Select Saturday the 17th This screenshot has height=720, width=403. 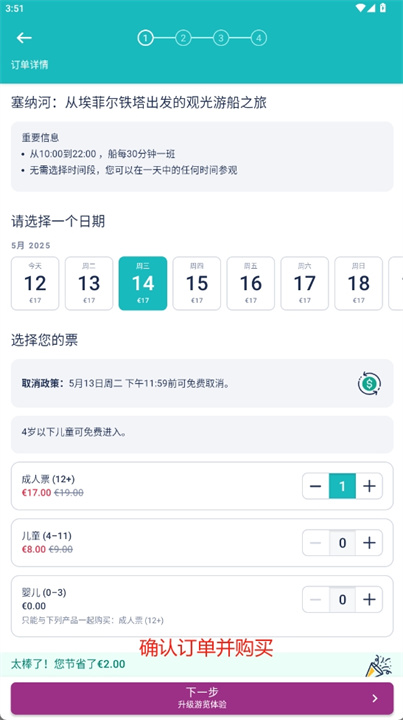point(305,283)
